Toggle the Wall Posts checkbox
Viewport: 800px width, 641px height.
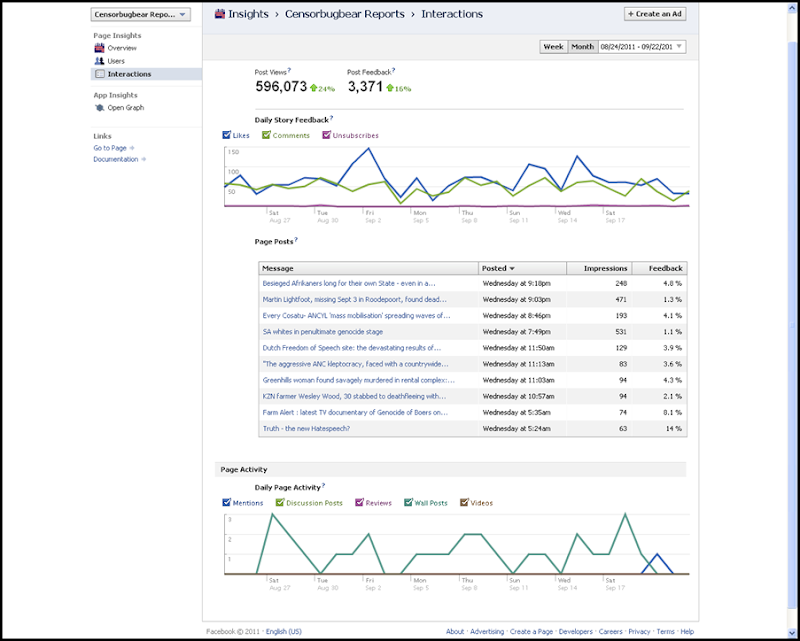click(x=408, y=503)
